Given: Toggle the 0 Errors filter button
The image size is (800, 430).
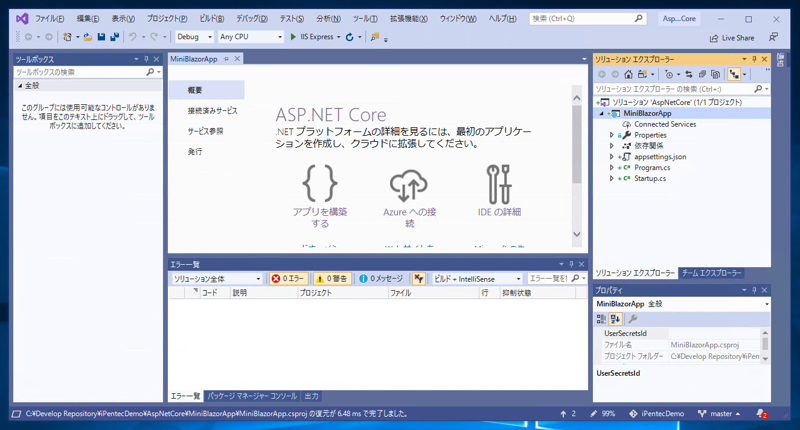Looking at the screenshot, I should 288,279.
